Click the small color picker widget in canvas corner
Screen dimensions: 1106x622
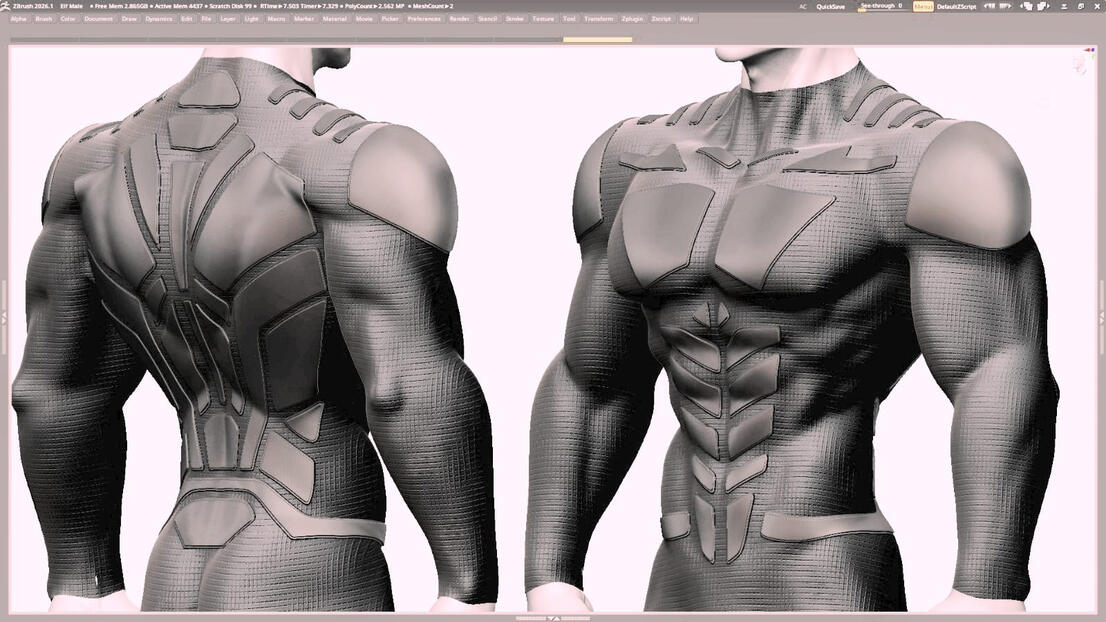coord(1090,52)
